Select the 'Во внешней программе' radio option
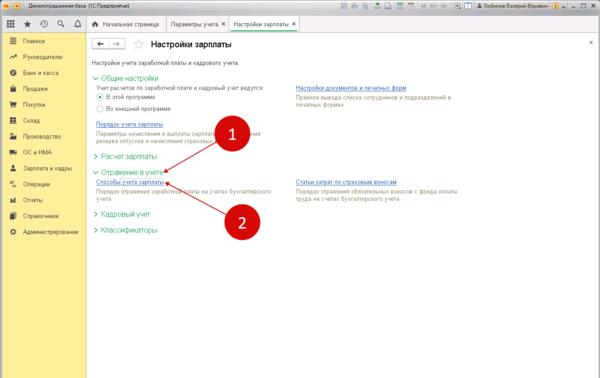Viewport: 600px width, 378px height. click(x=100, y=109)
